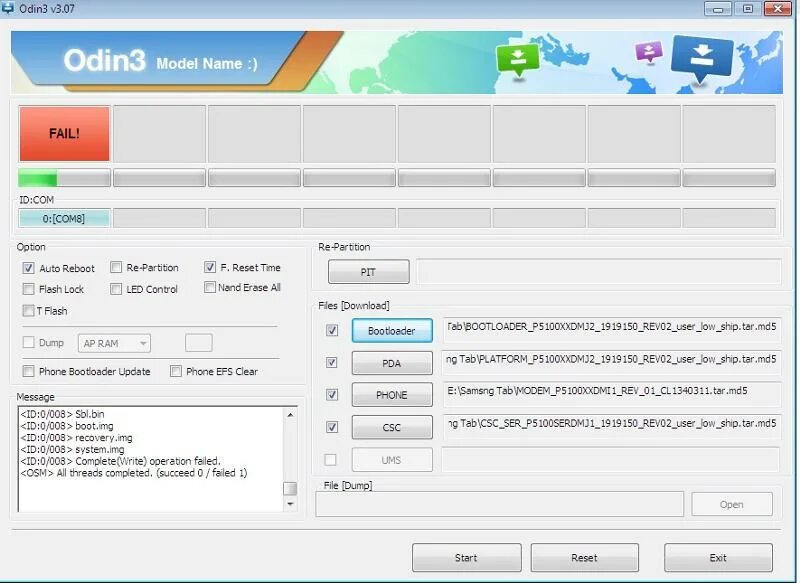Click 'Complete(Write) operation failed.' log line
The width and height of the screenshot is (800, 583).
tap(120, 461)
